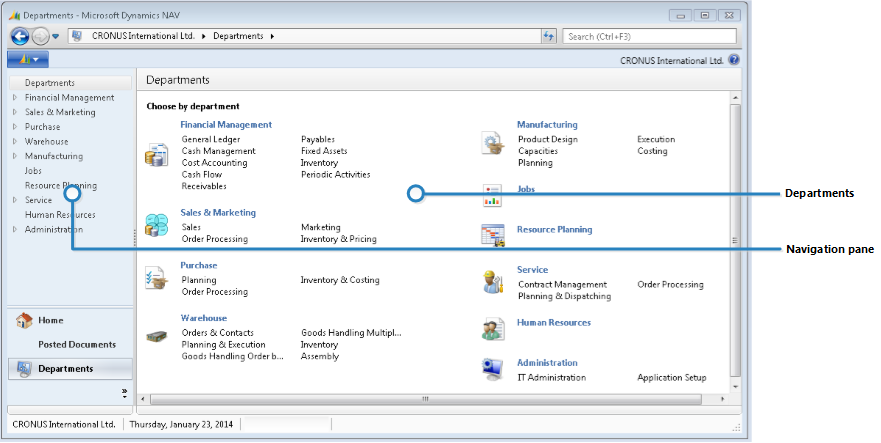Click the Manufacturing gear icon
This screenshot has width=881, height=443.
pos(492,142)
